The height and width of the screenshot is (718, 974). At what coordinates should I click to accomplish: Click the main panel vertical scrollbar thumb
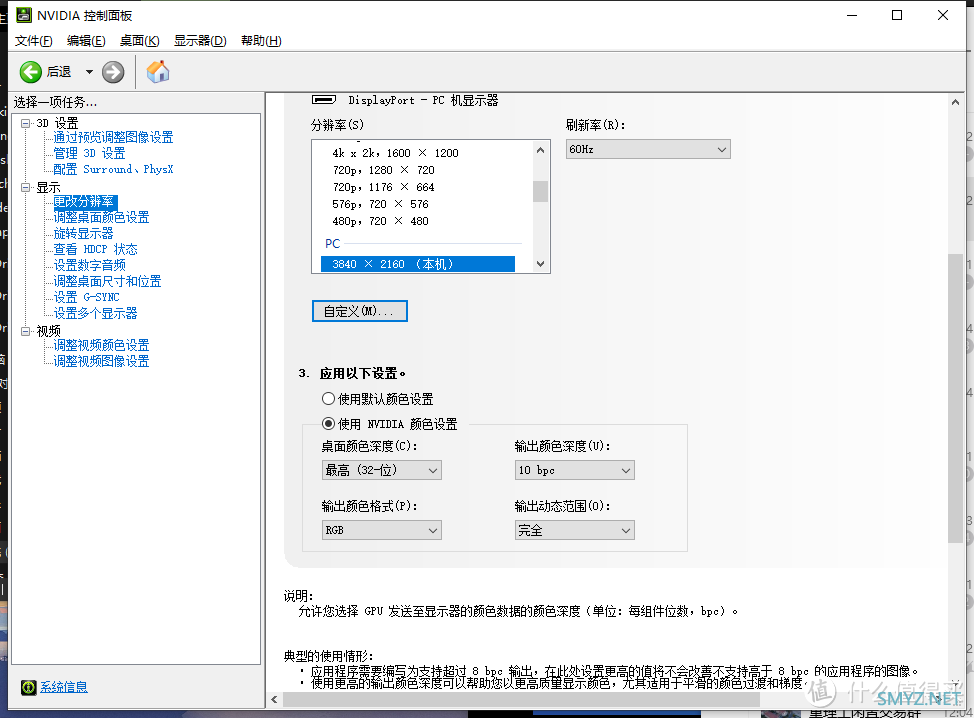pyautogui.click(x=955, y=398)
